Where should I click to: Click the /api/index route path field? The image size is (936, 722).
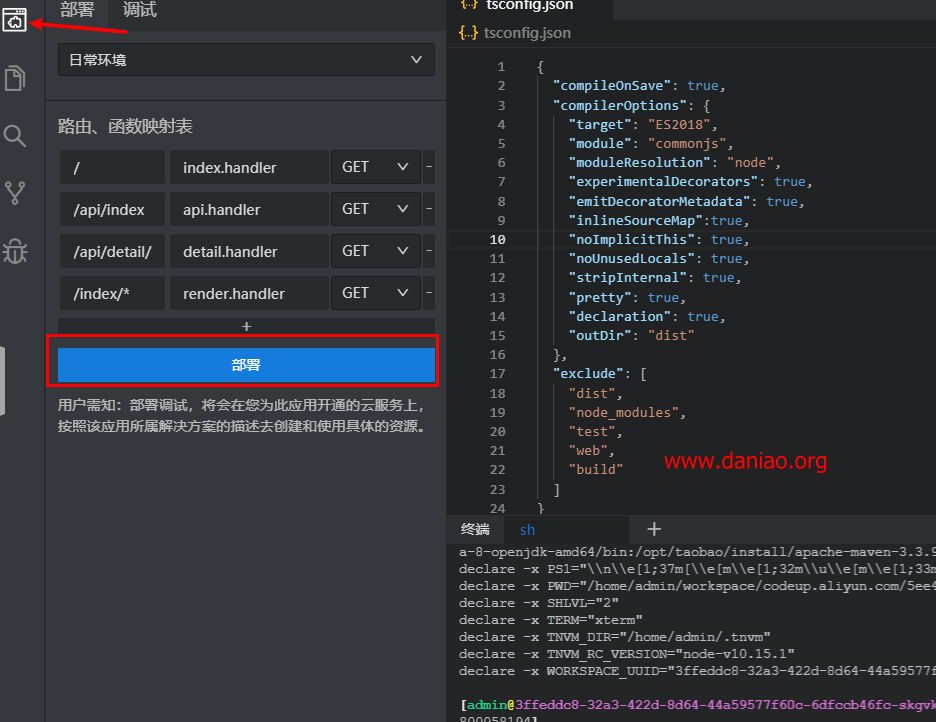click(x=111, y=209)
